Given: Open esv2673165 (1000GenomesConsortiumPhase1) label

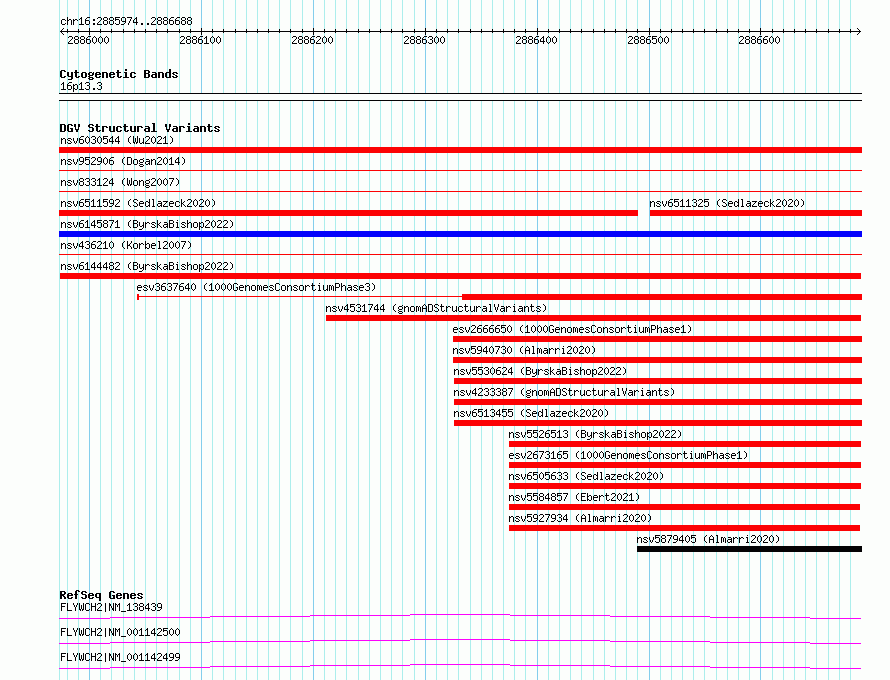Looking at the screenshot, I should click(628, 455).
